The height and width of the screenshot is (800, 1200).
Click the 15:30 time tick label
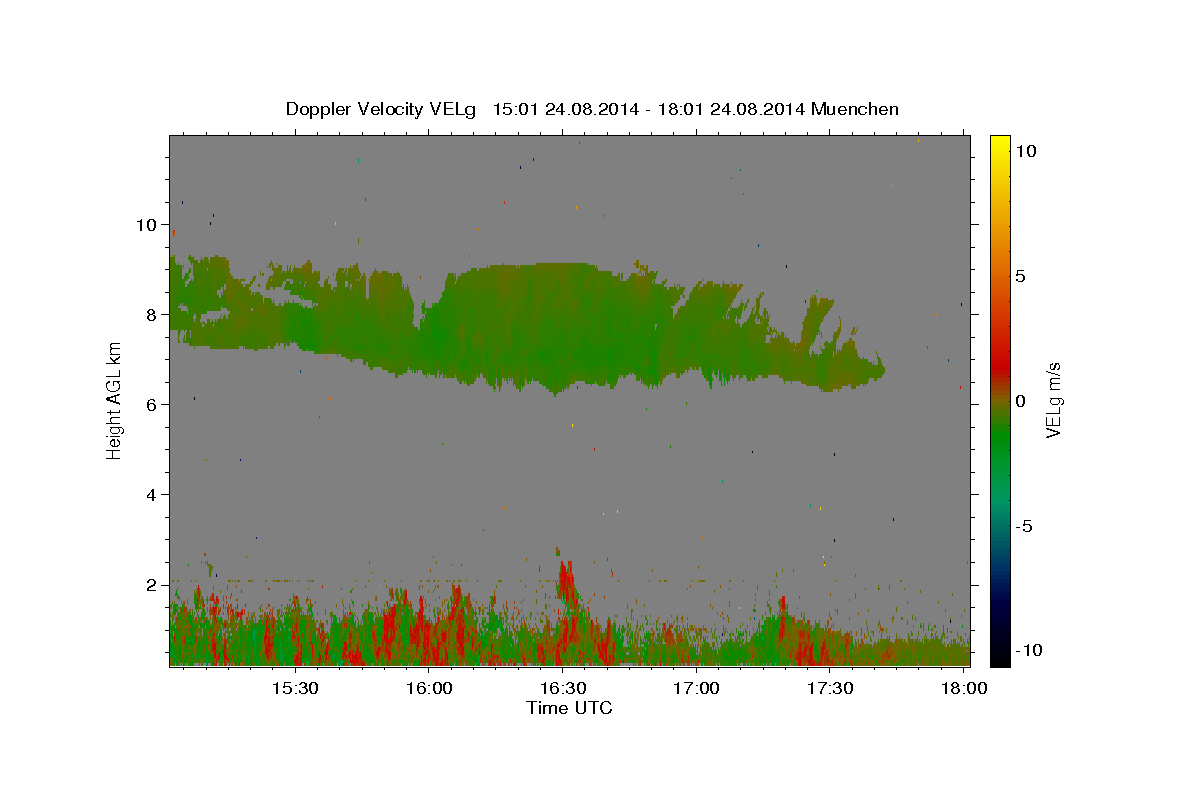click(x=296, y=689)
